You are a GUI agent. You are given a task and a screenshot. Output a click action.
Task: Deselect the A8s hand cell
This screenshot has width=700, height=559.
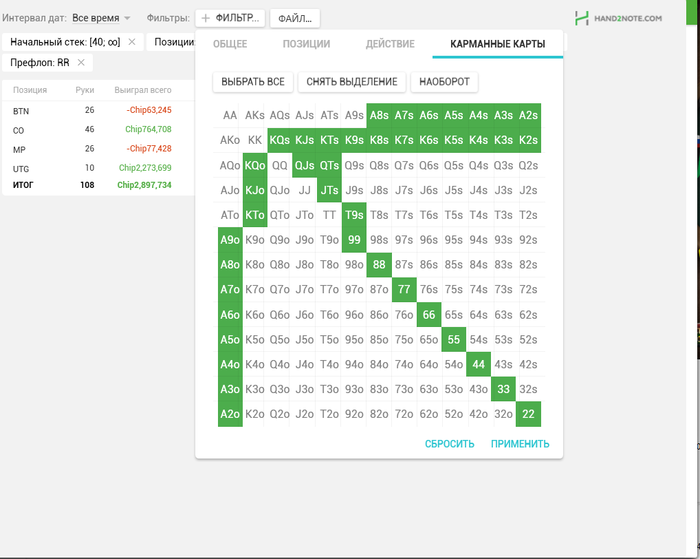click(x=379, y=116)
